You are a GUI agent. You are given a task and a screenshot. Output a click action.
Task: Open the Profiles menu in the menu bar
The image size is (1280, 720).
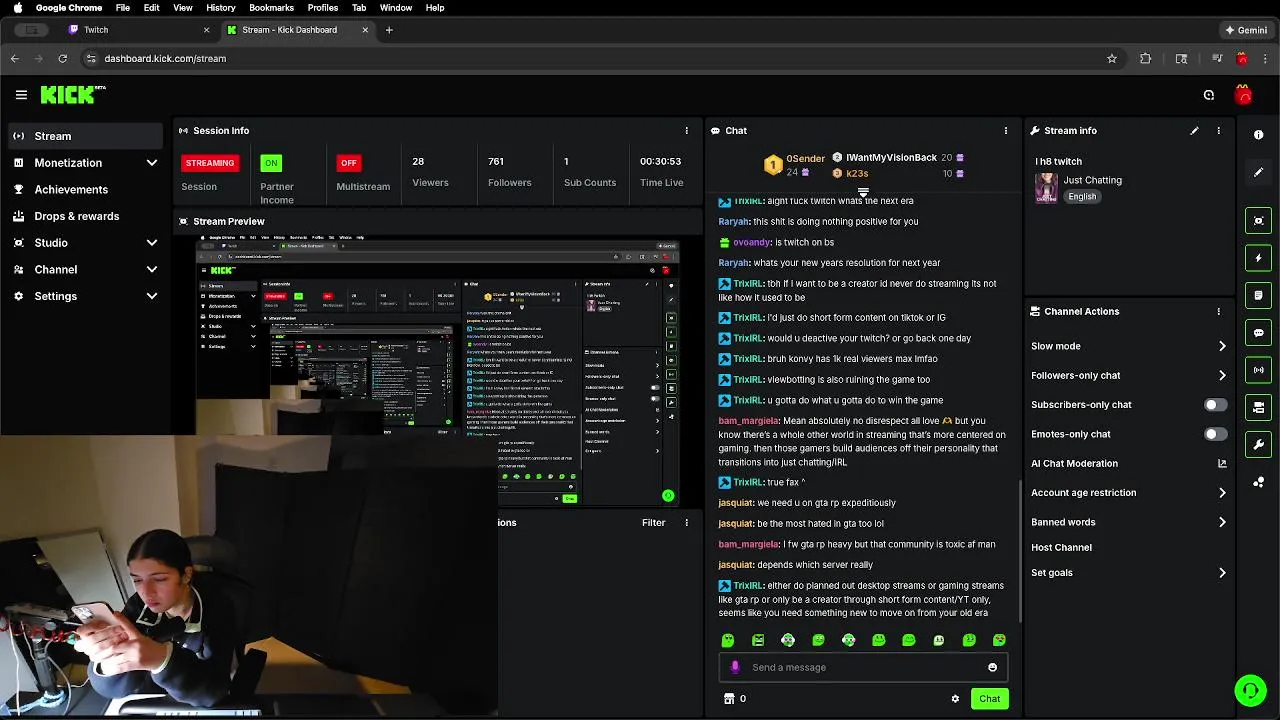point(322,8)
